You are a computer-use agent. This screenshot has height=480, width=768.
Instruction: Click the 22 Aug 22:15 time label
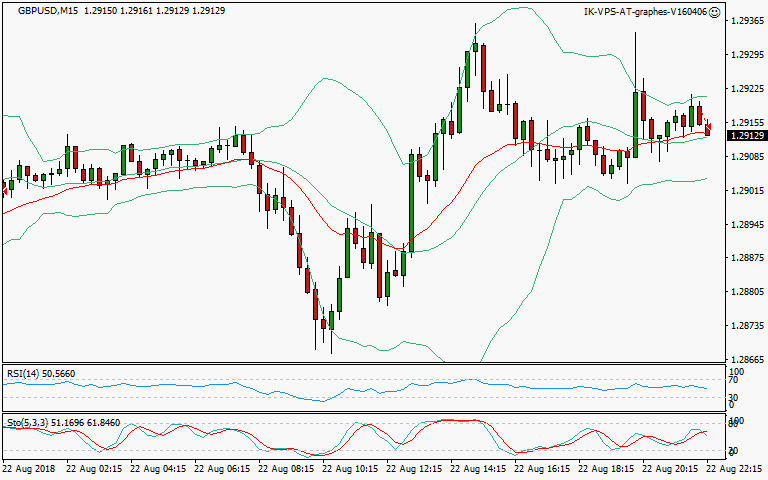point(734,469)
